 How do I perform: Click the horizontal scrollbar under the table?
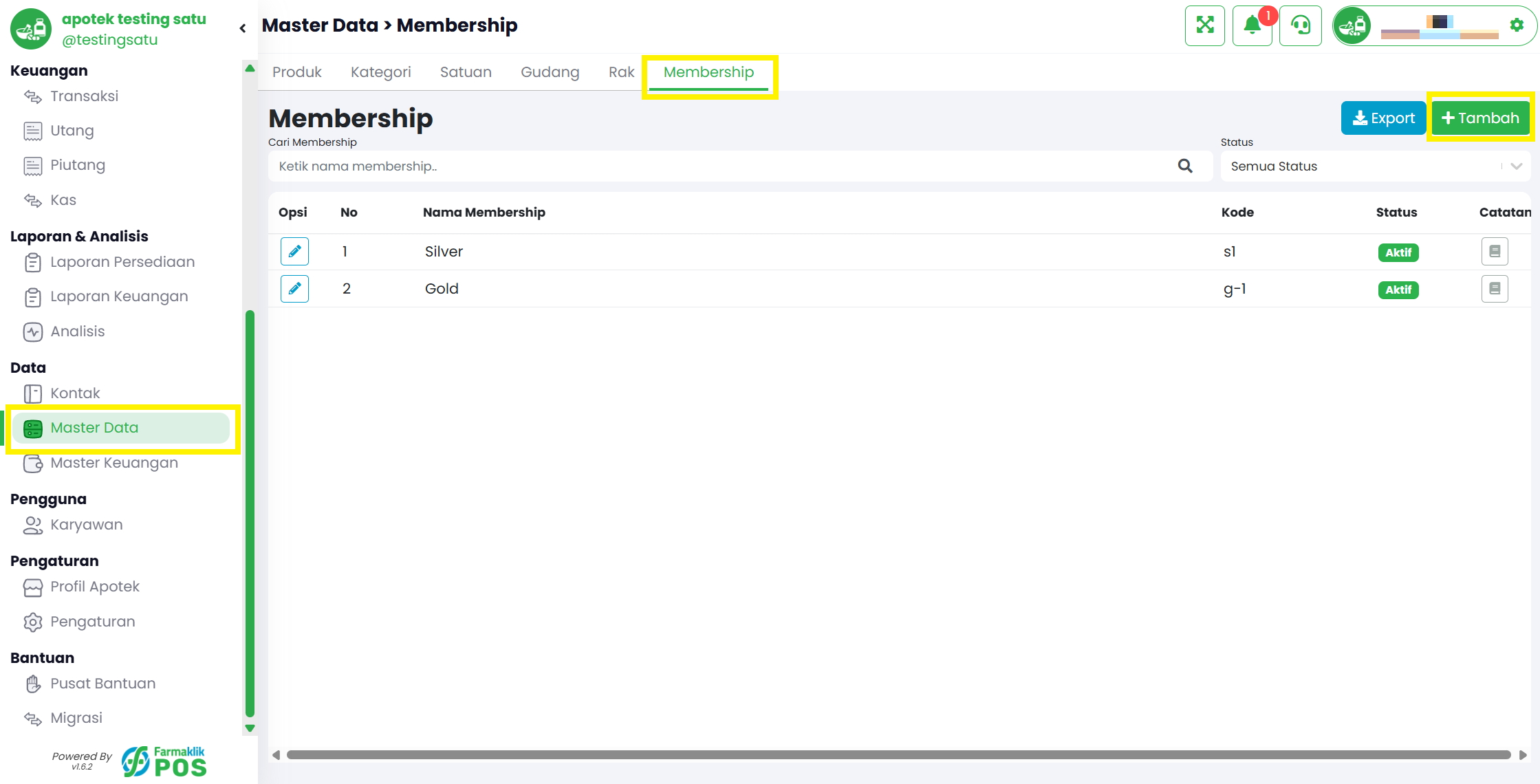(898, 755)
